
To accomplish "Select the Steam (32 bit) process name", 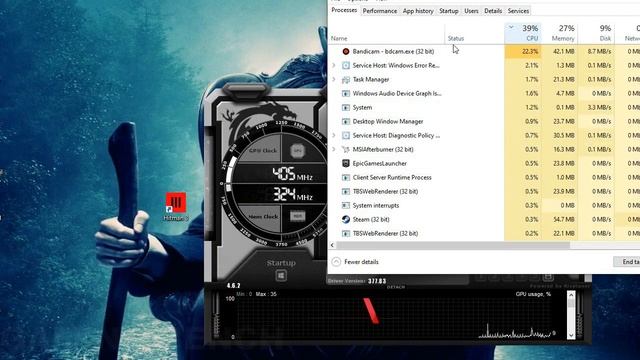I will [x=371, y=220].
